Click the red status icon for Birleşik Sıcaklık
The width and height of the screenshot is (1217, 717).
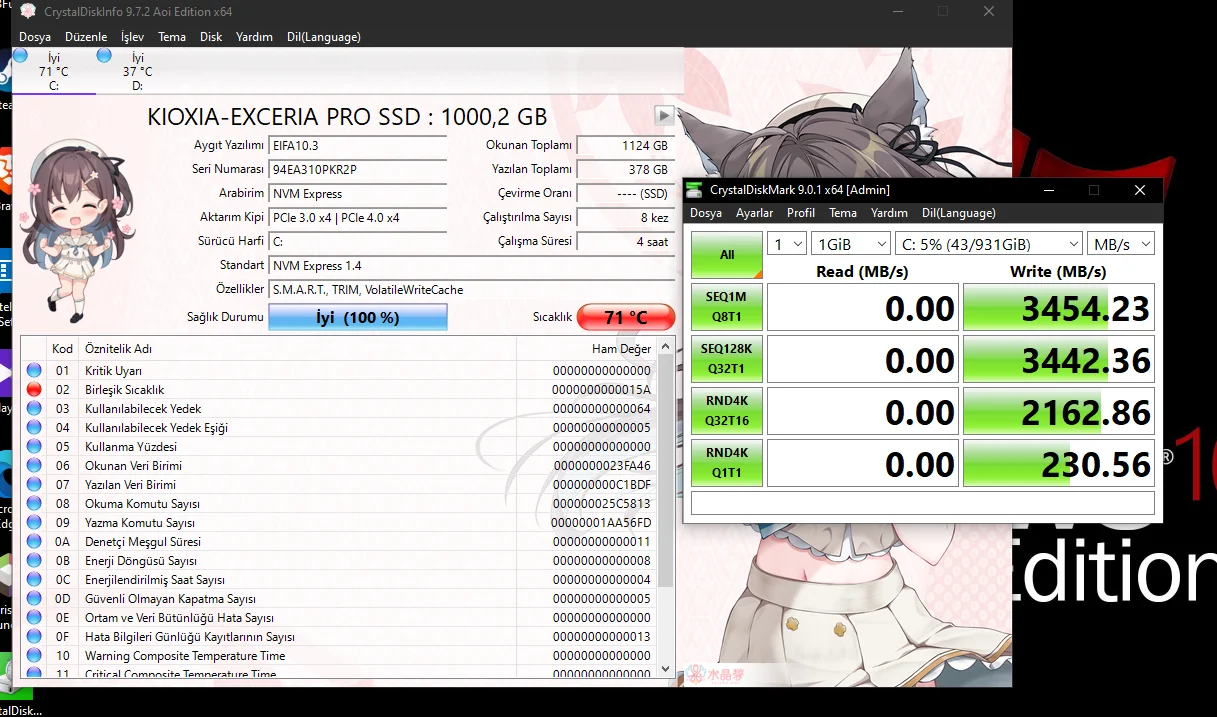(x=34, y=390)
